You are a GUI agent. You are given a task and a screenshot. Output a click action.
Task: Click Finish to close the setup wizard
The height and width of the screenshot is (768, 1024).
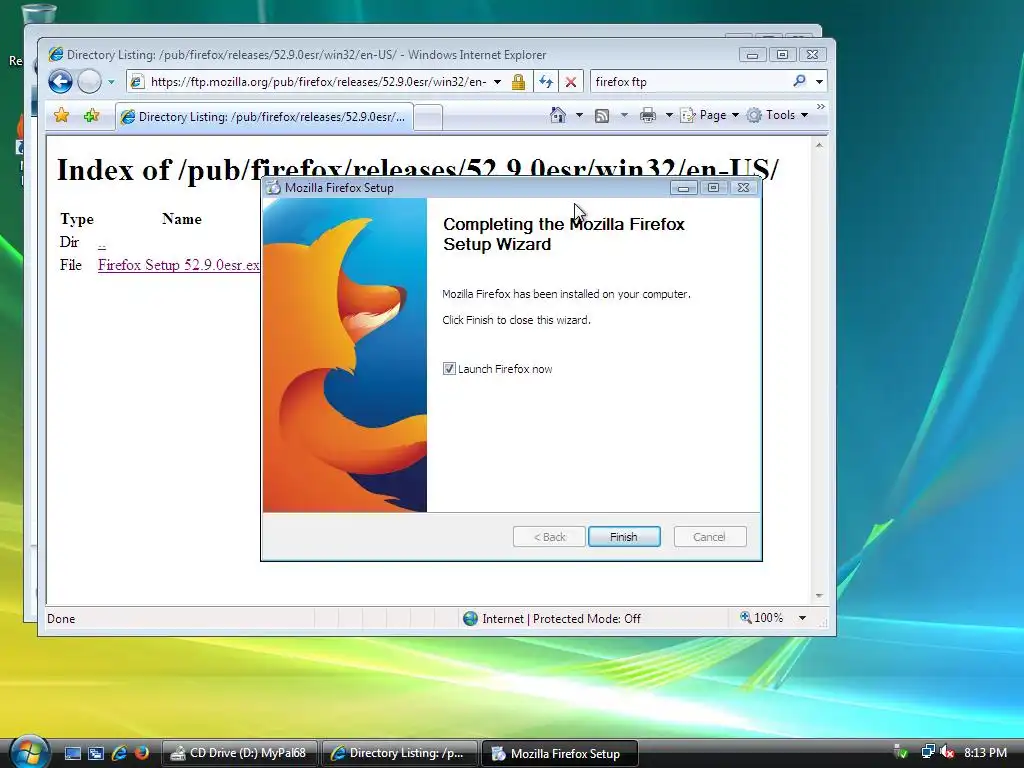624,537
